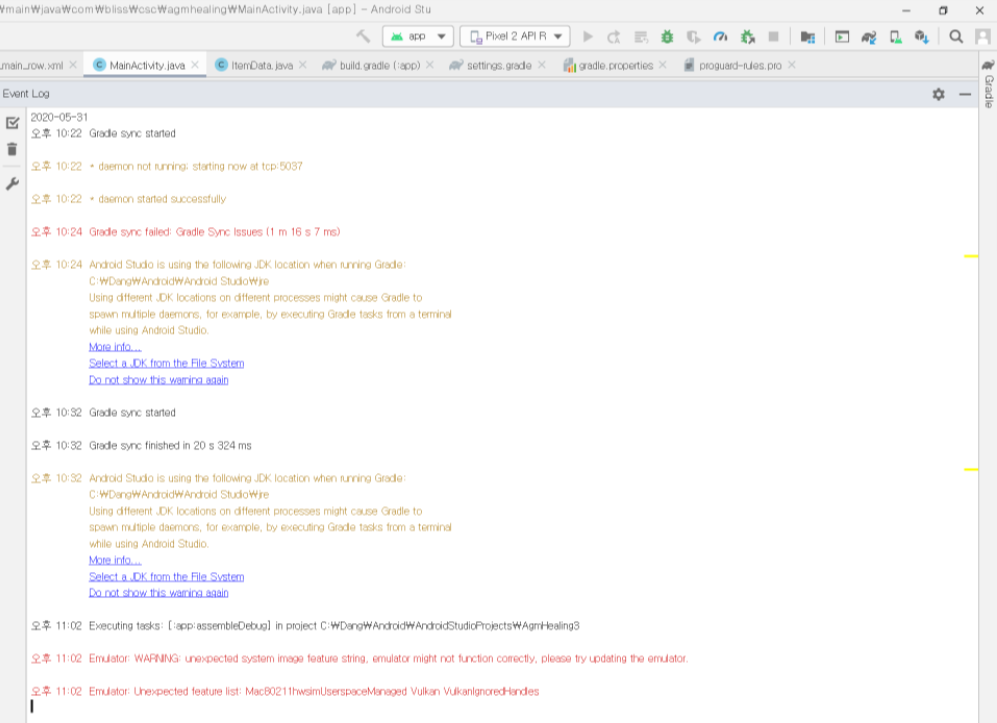Close the build.gradle (:app) tab
The image size is (997, 723).
click(x=430, y=65)
